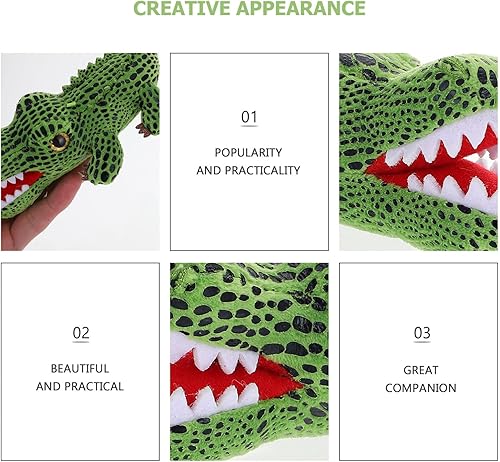The height and width of the screenshot is (462, 500).
Task: Click the POPULARITY AND PRACTICALITY text
Action: tap(248, 161)
